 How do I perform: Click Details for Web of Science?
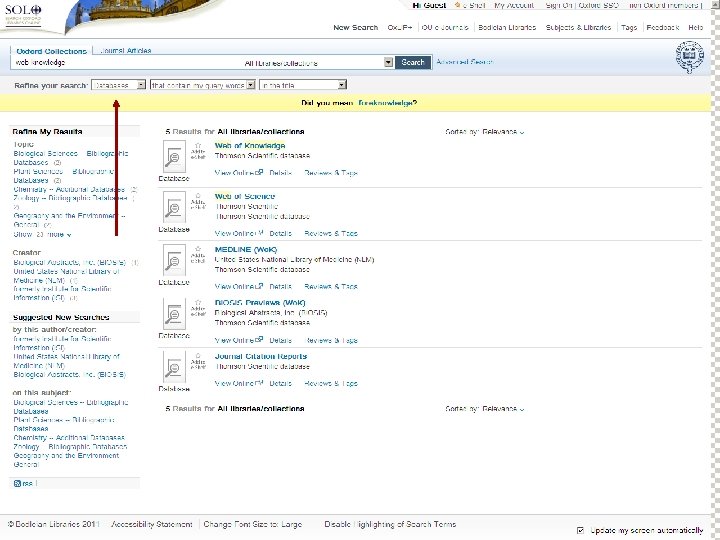(281, 233)
